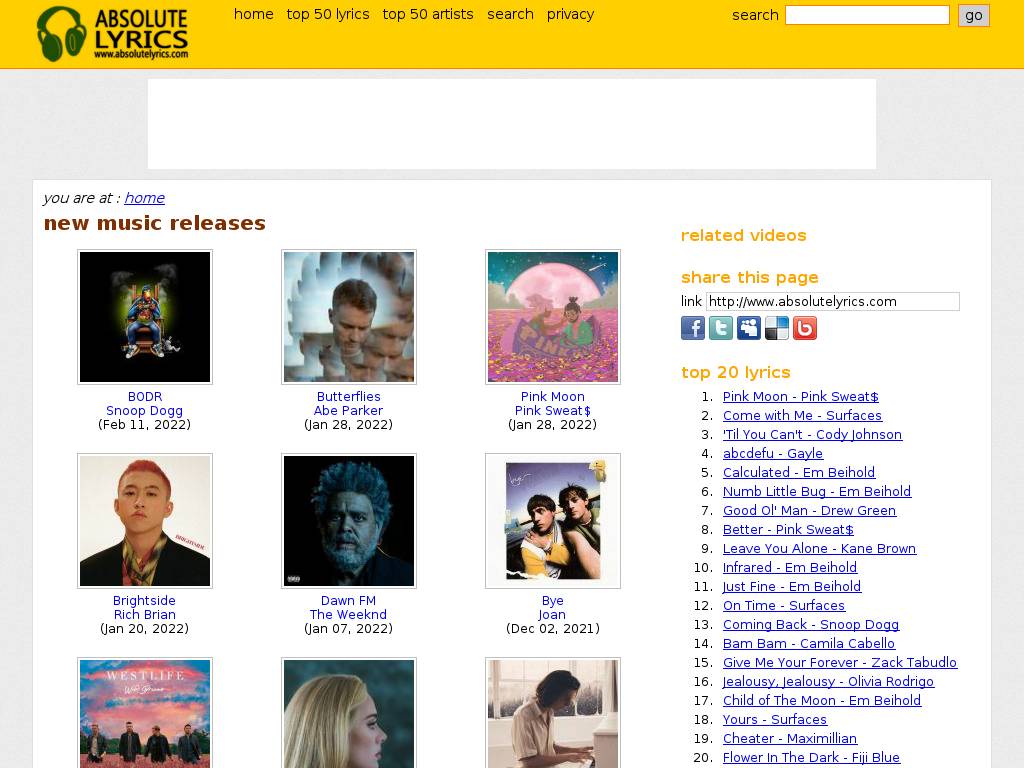Share page on Facebook icon
This screenshot has width=1024, height=768.
(x=692, y=328)
